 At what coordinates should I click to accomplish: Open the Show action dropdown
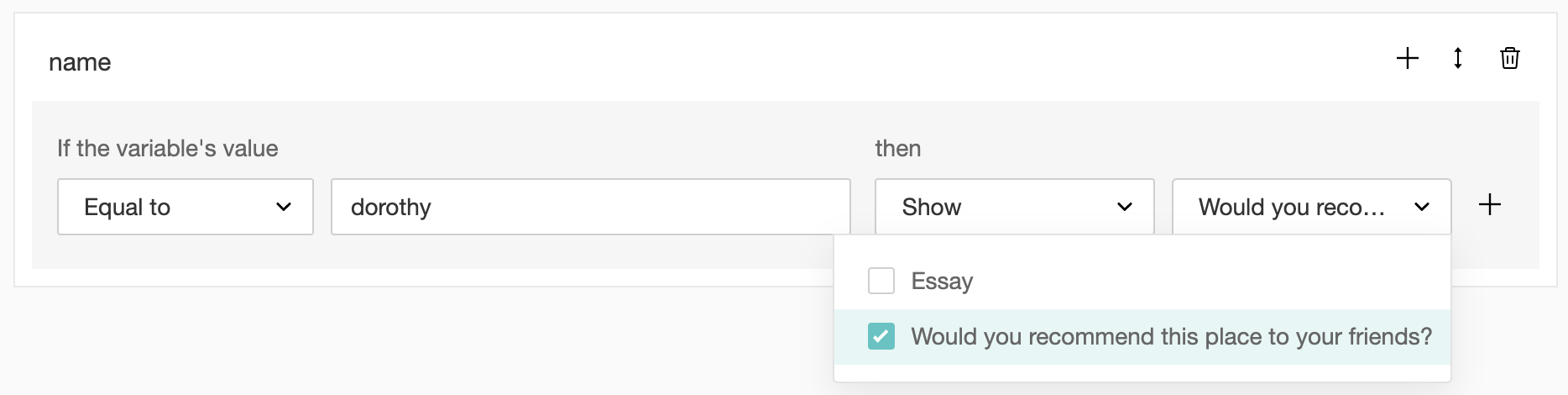click(1014, 207)
